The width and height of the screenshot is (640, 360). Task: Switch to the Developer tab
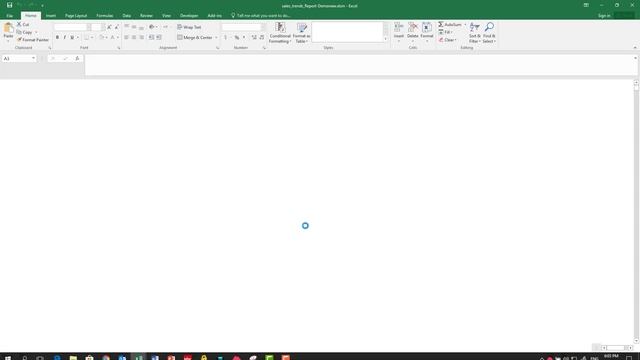[x=189, y=16]
